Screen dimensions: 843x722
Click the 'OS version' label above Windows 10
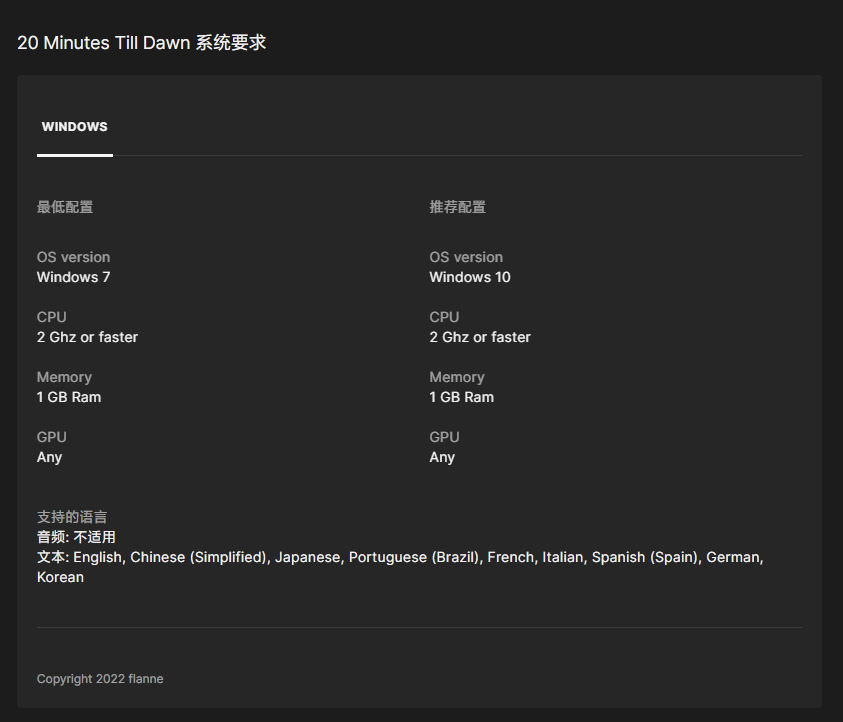(x=466, y=257)
